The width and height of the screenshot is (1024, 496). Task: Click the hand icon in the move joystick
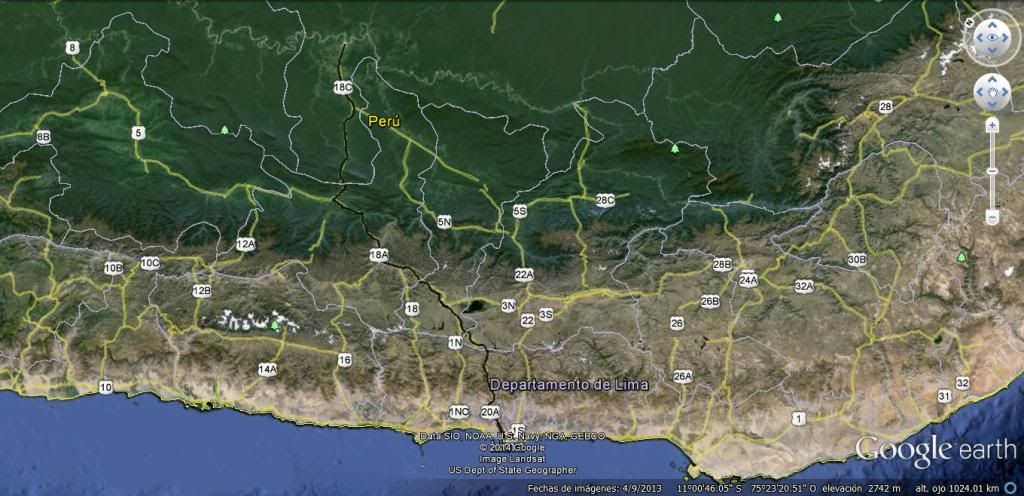tap(992, 93)
